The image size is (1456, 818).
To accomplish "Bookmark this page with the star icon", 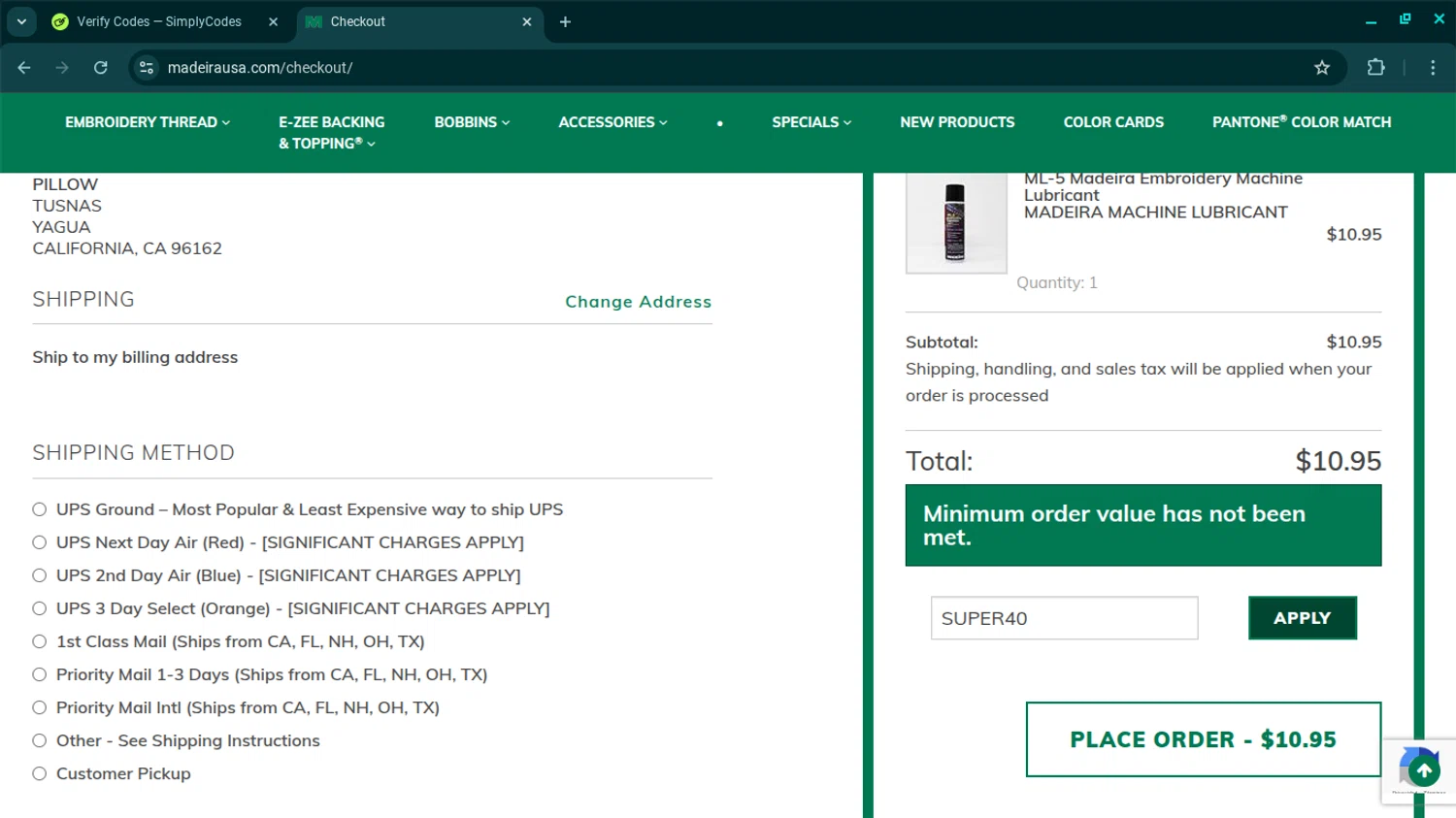I will [x=1322, y=67].
